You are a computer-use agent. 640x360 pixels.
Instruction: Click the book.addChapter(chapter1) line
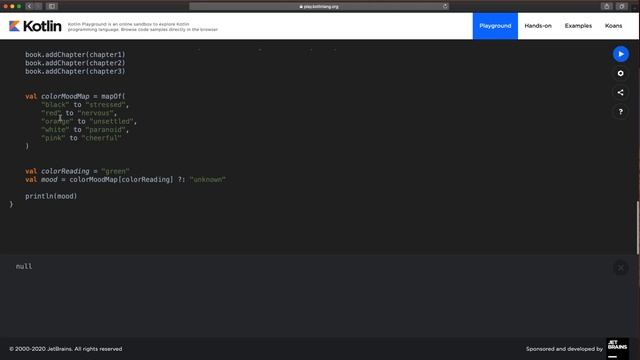[75, 55]
